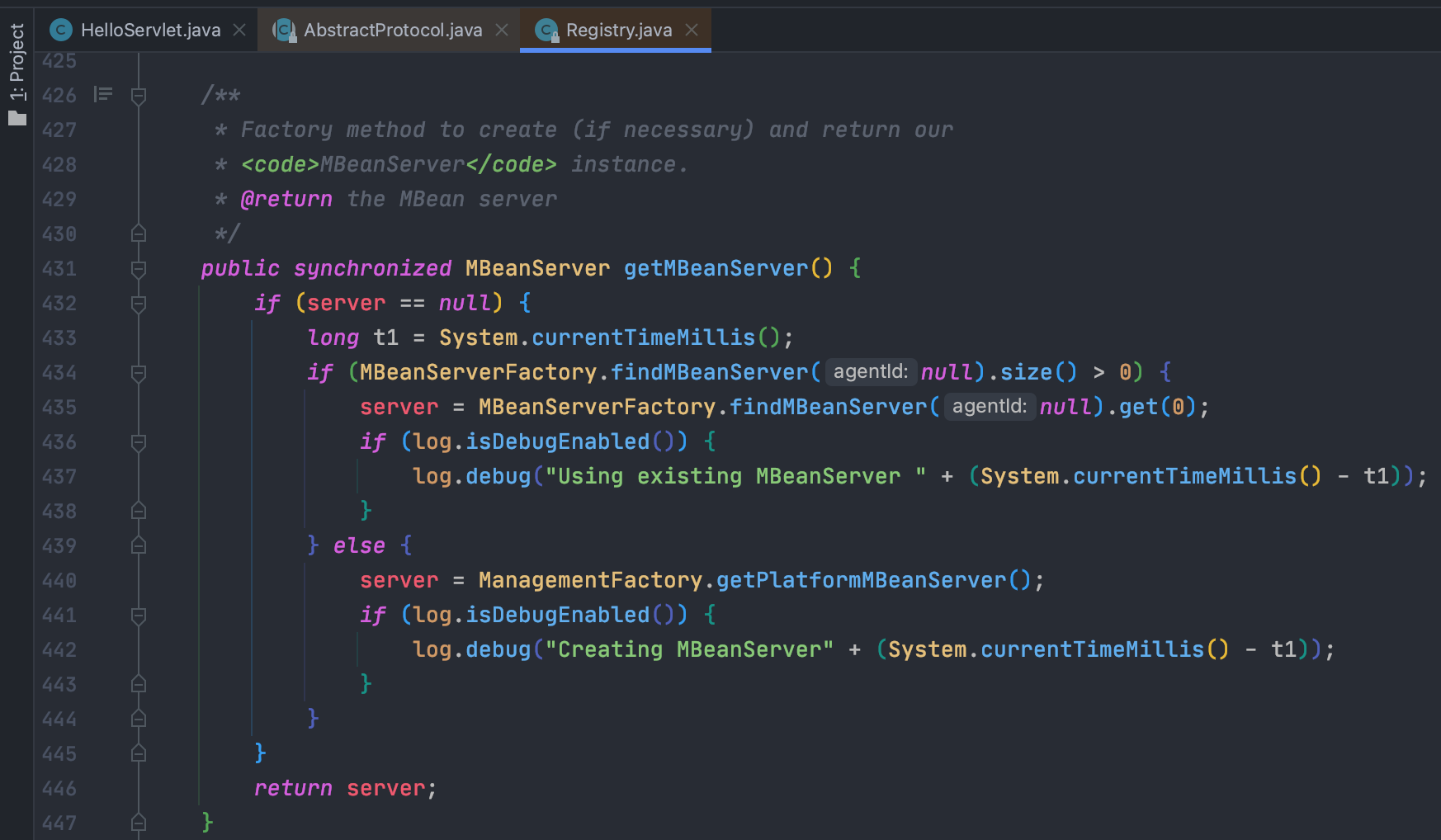Fold the server == null block at line 432
Viewport: 1441px width, 840px height.
[139, 304]
